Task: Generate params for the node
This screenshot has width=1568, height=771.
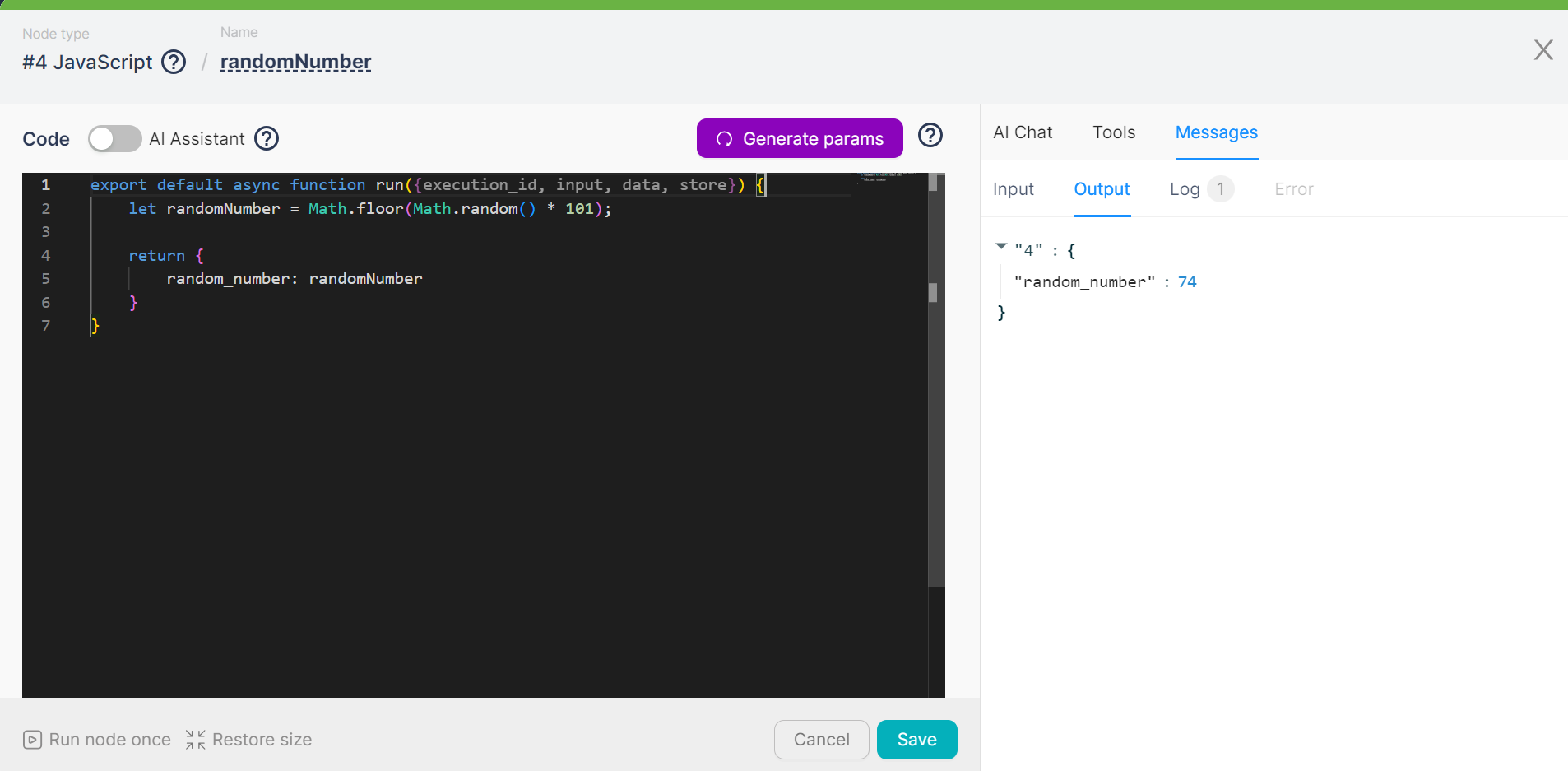Action: coord(799,138)
